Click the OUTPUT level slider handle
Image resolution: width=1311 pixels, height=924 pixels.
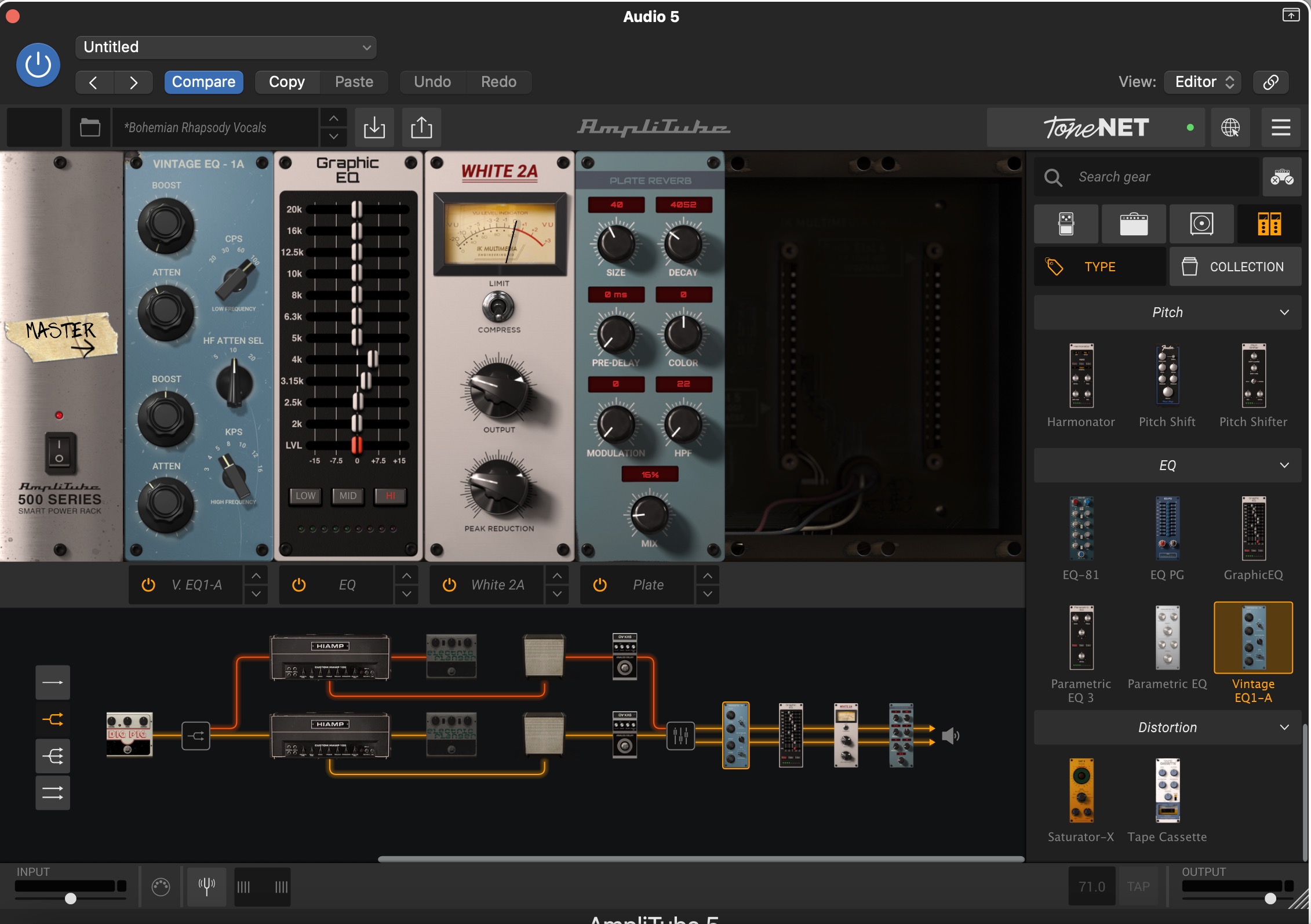(x=1270, y=899)
